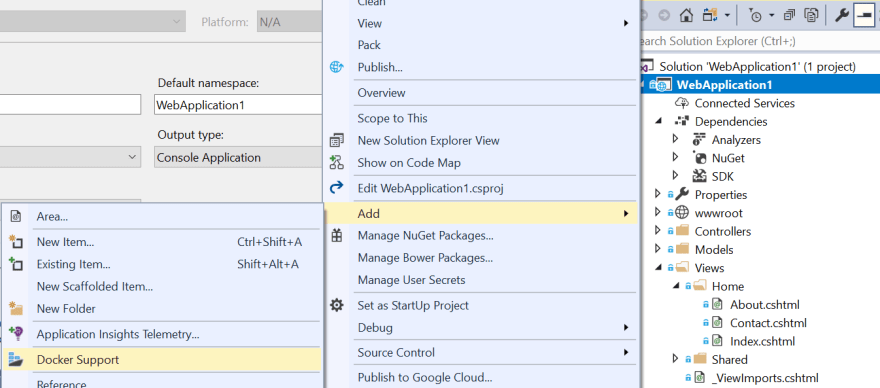Image resolution: width=880 pixels, height=388 pixels.
Task: Expand the Controllers folder
Action: tap(658, 230)
